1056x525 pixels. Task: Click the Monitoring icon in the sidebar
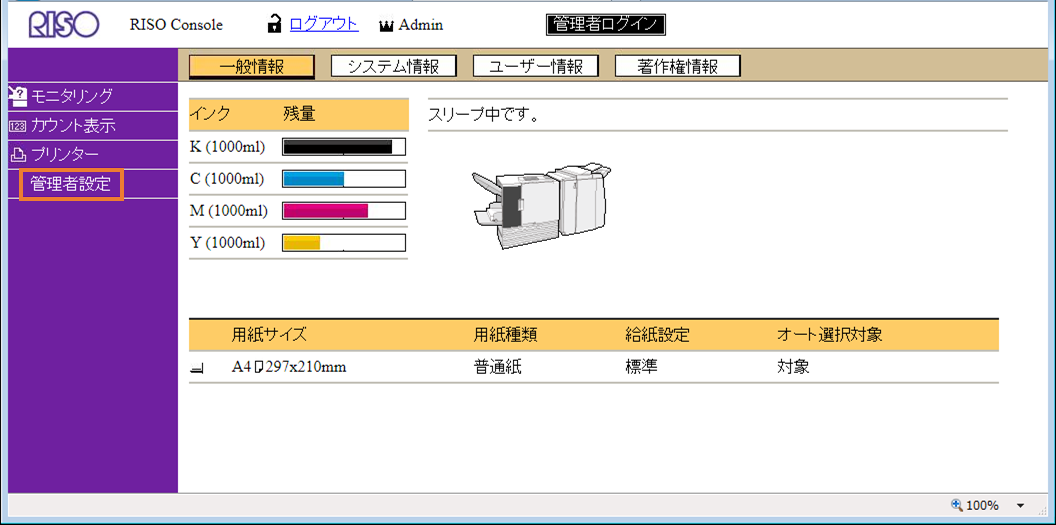[x=18, y=96]
